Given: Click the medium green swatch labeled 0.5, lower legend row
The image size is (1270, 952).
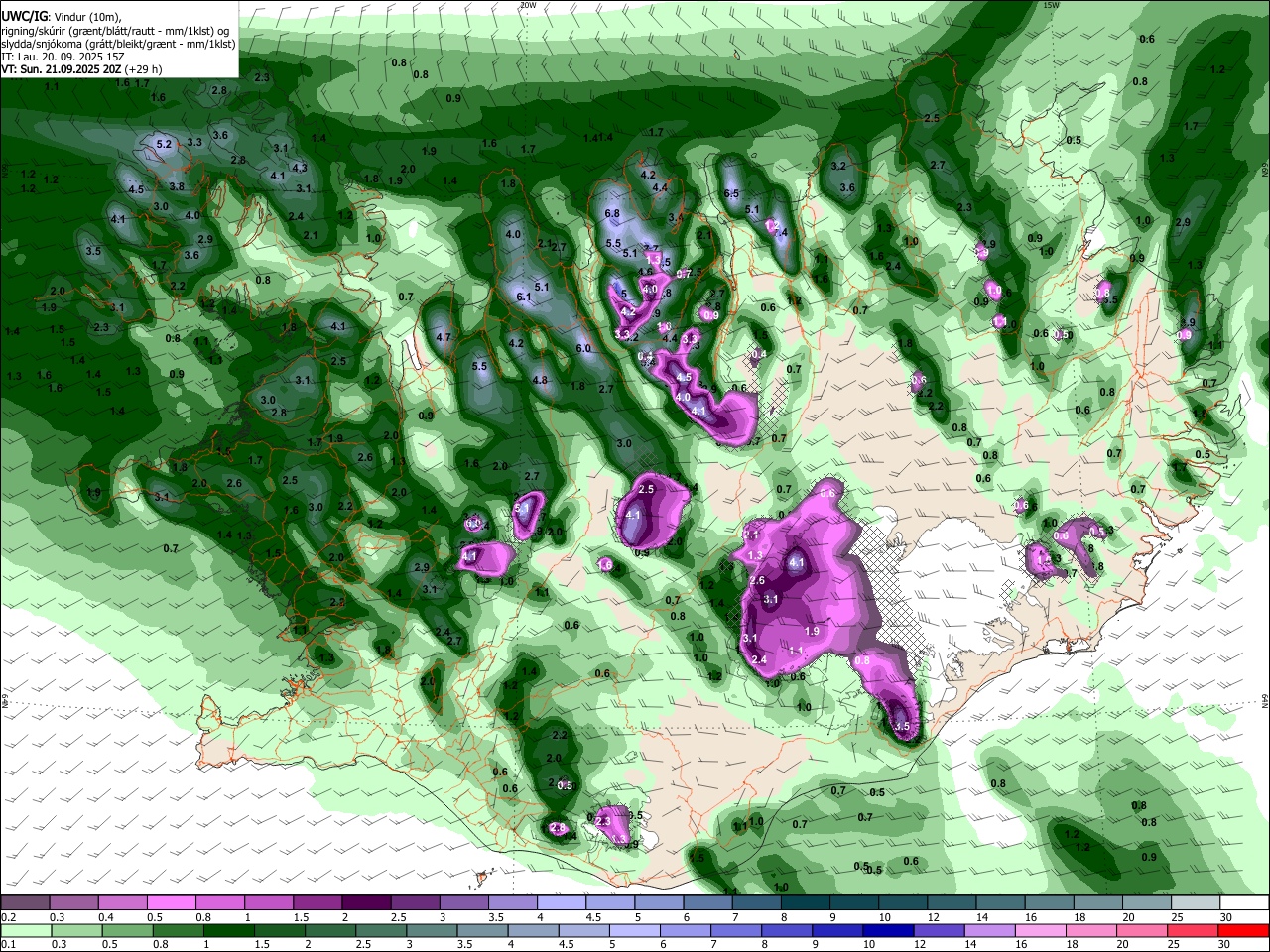Looking at the screenshot, I should (x=126, y=930).
